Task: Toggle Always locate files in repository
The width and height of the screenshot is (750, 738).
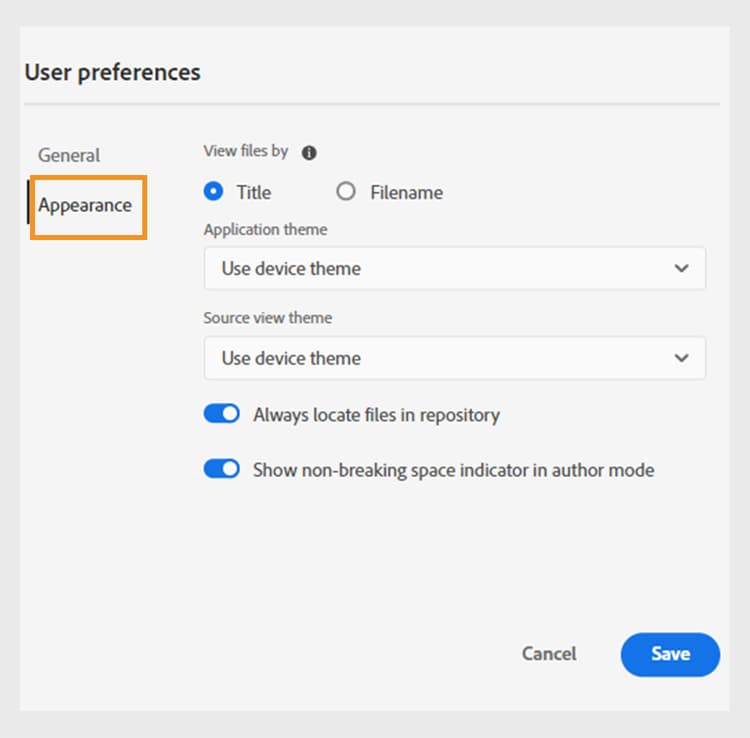Action: [221, 414]
